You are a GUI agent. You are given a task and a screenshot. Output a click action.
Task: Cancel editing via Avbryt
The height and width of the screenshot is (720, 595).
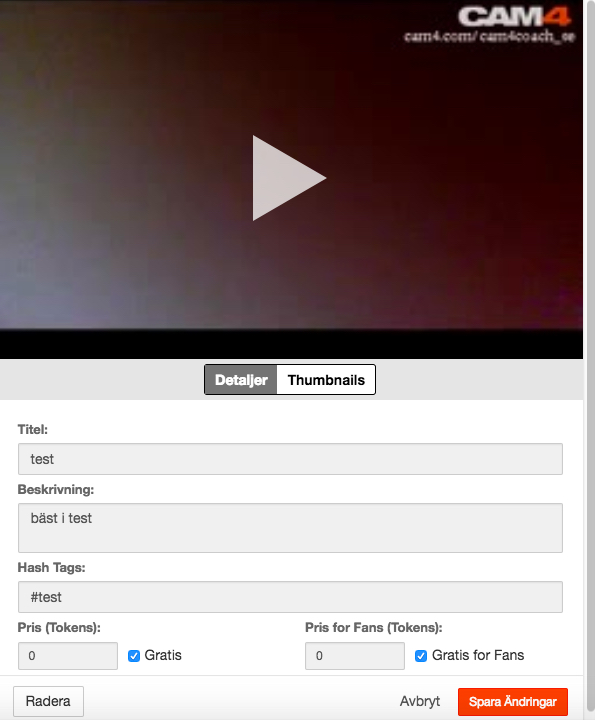coord(420,701)
